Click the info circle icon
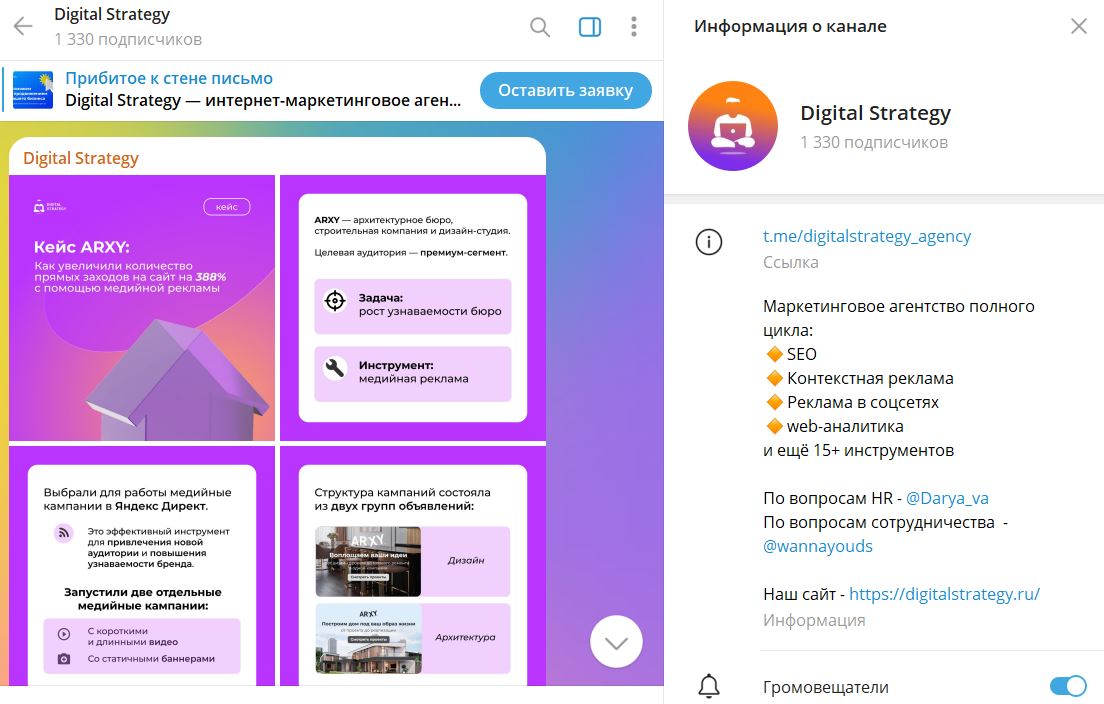 tap(709, 242)
